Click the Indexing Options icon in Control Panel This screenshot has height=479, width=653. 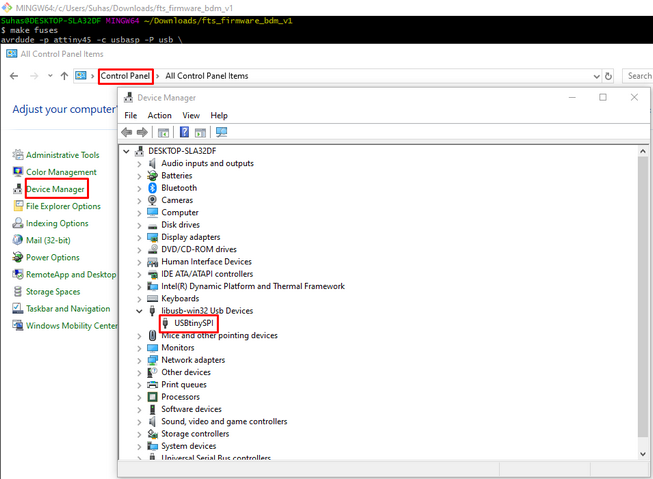click(x=17, y=223)
